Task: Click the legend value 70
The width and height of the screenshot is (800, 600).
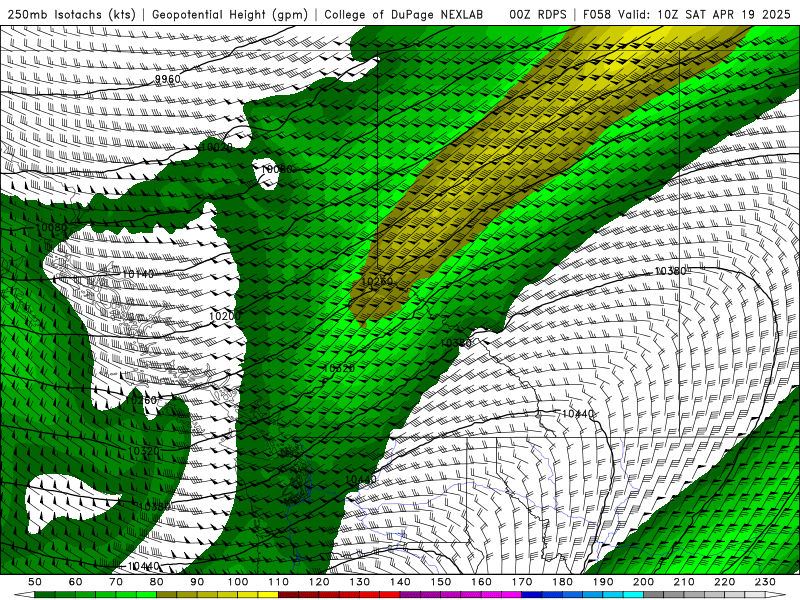Action: [x=116, y=582]
